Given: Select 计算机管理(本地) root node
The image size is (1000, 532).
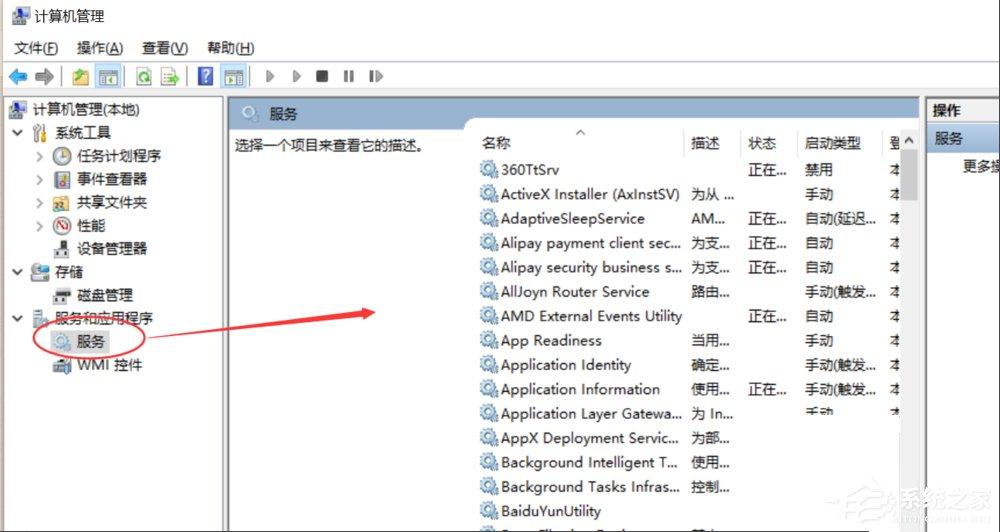Looking at the screenshot, I should point(86,110).
